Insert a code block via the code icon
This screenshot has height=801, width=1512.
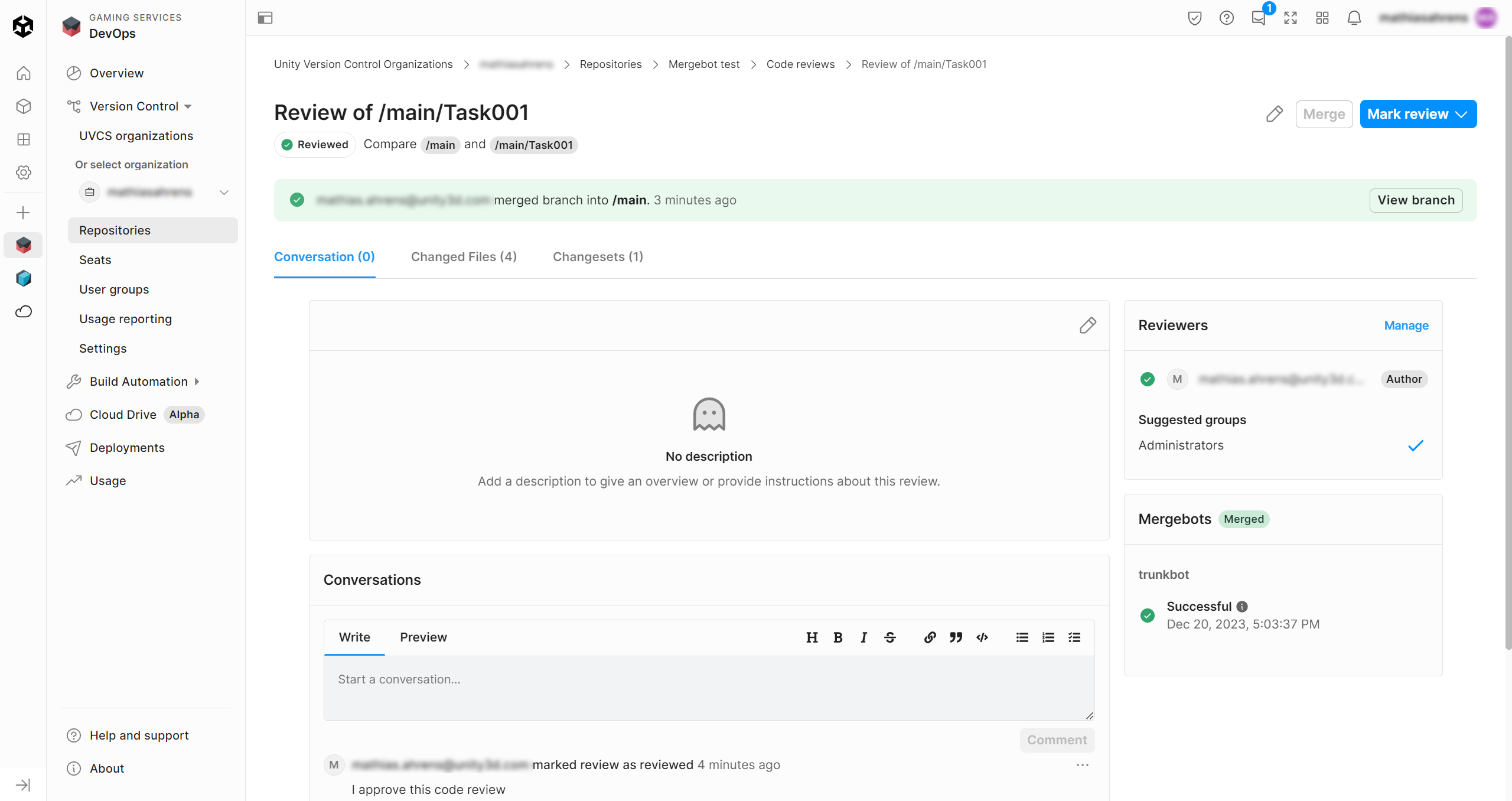pyautogui.click(x=982, y=637)
